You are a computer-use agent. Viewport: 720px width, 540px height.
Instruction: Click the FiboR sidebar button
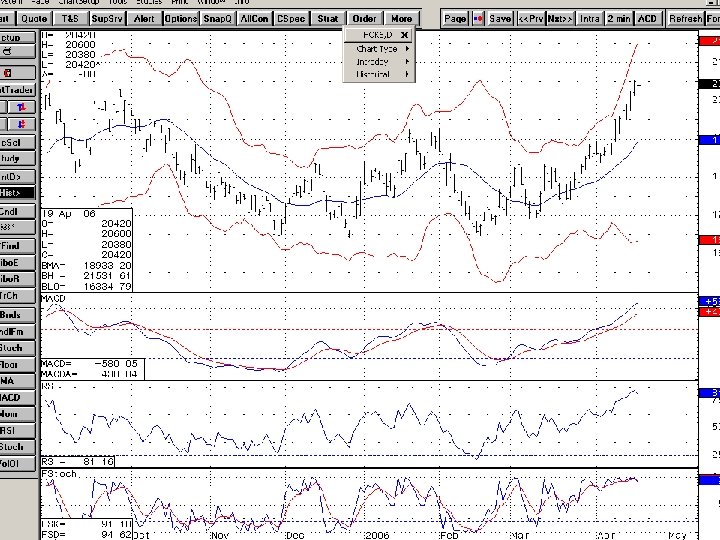pyautogui.click(x=17, y=279)
